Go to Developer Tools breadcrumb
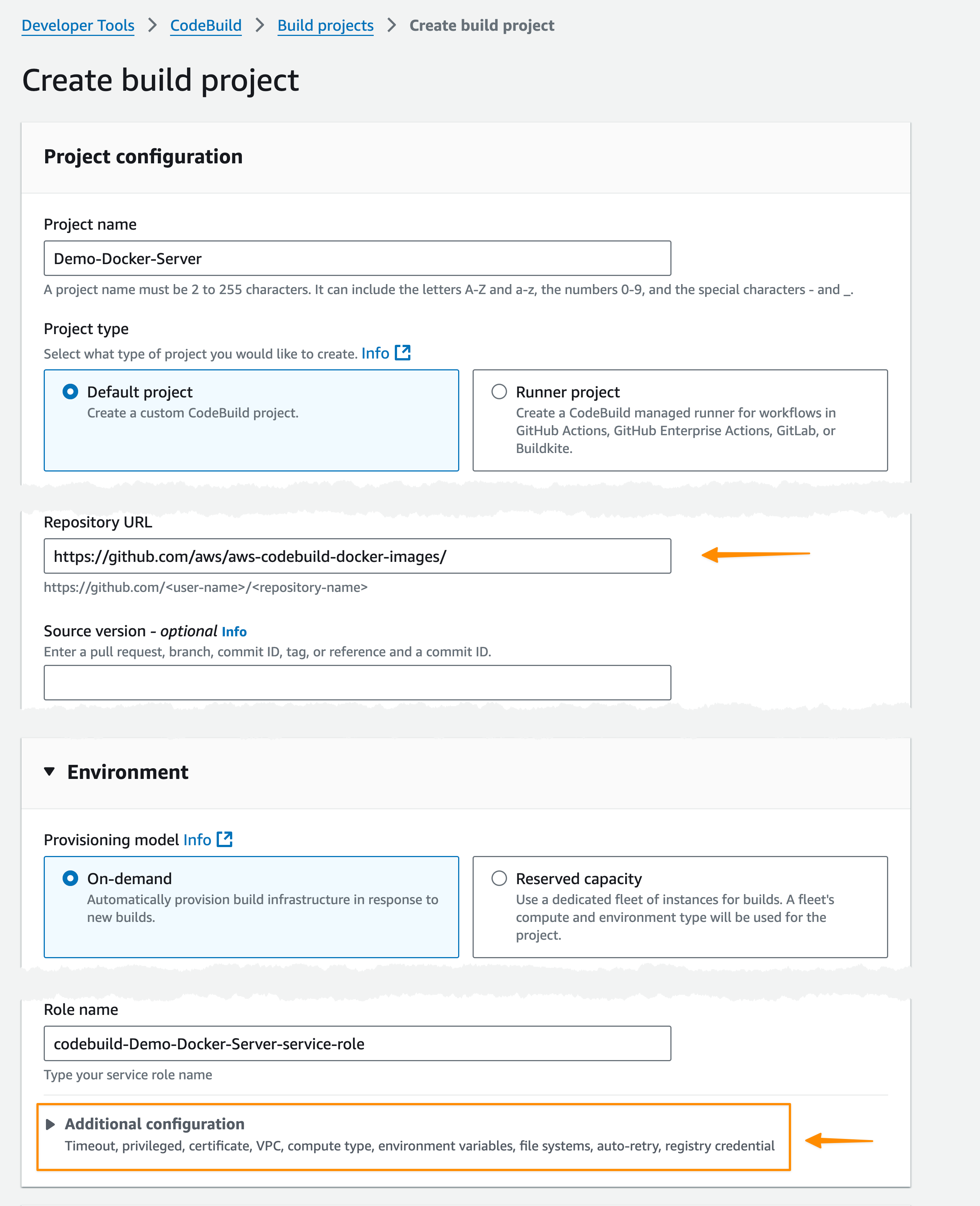 [78, 26]
